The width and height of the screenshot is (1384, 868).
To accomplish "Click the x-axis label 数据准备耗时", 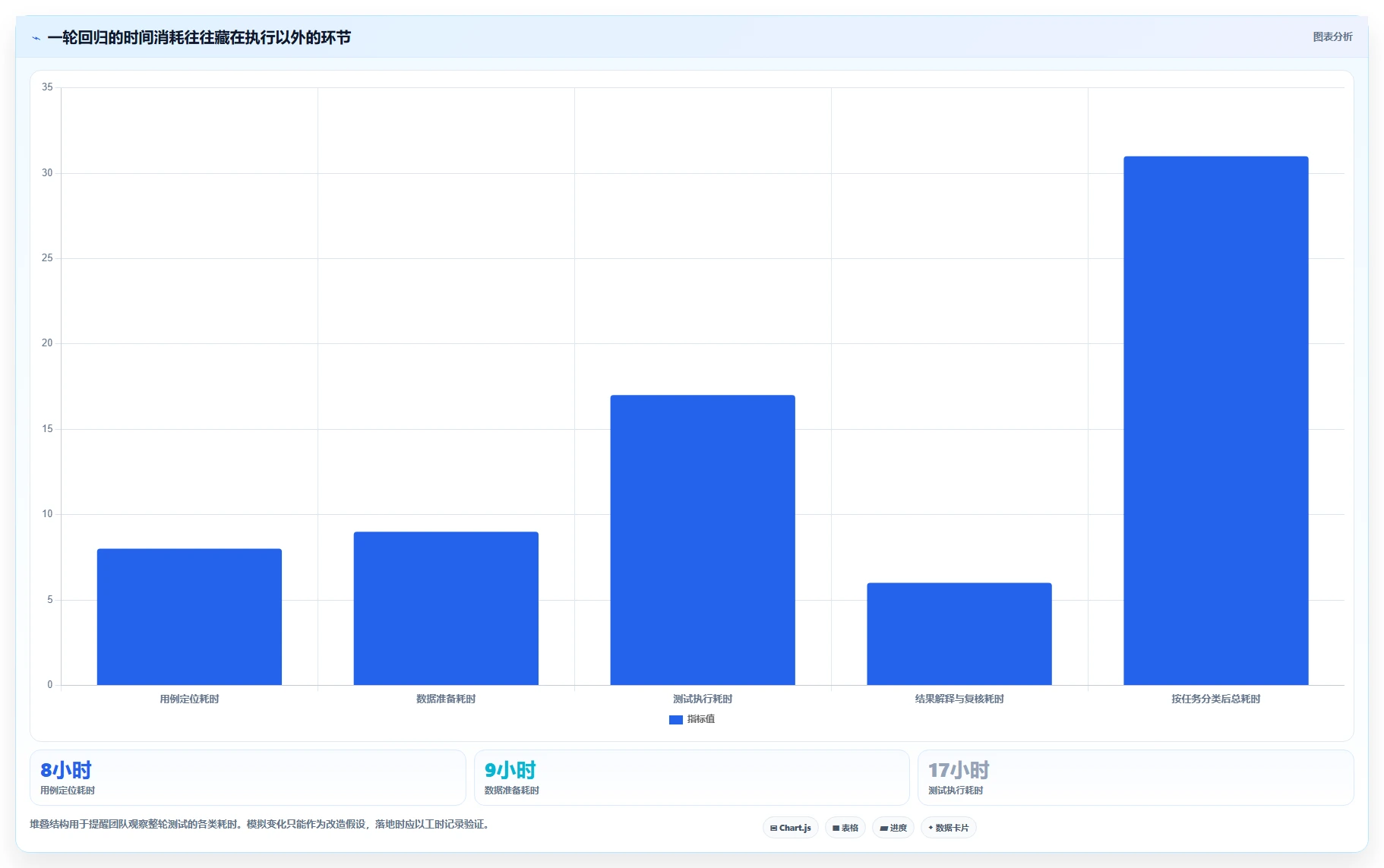I will coord(446,699).
